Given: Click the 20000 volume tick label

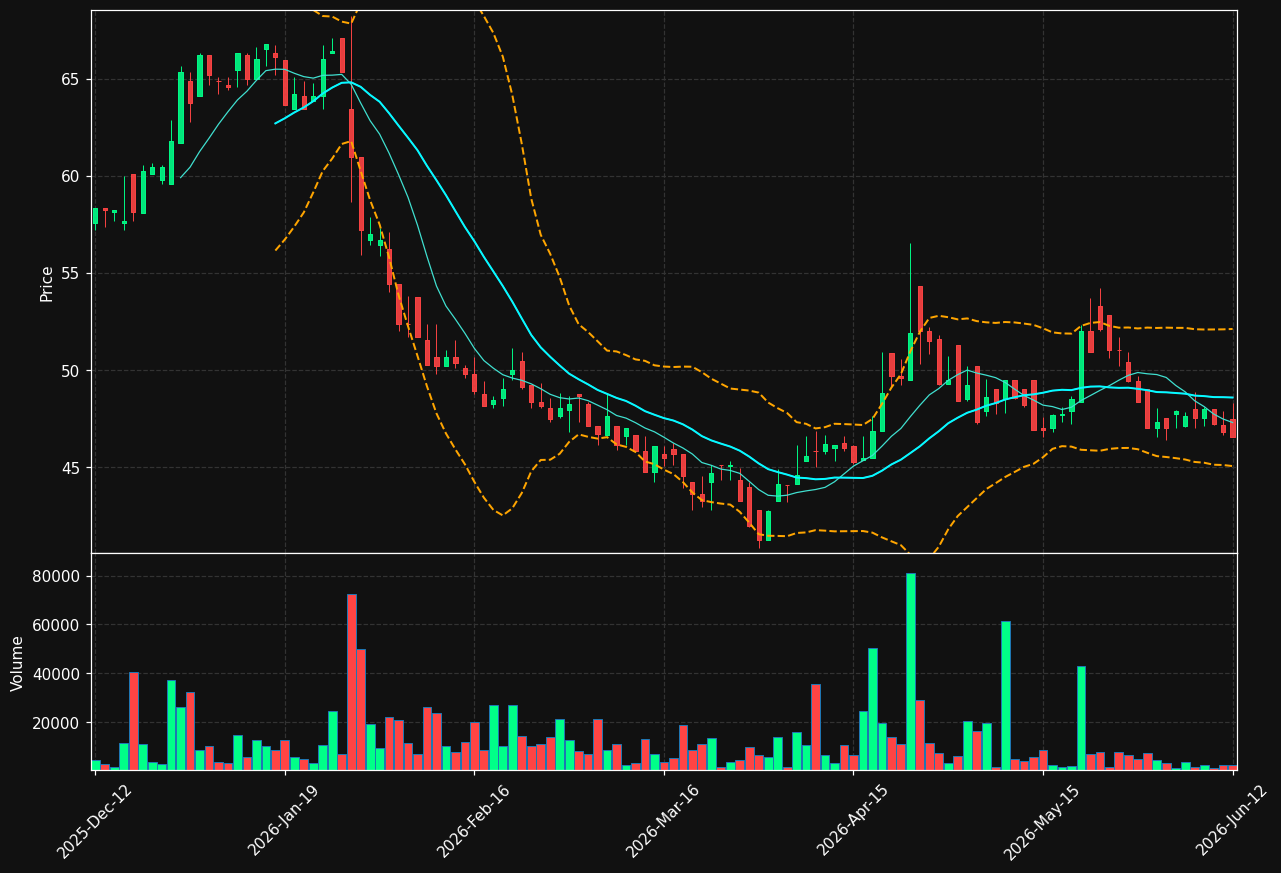Looking at the screenshot, I should click(57, 723).
